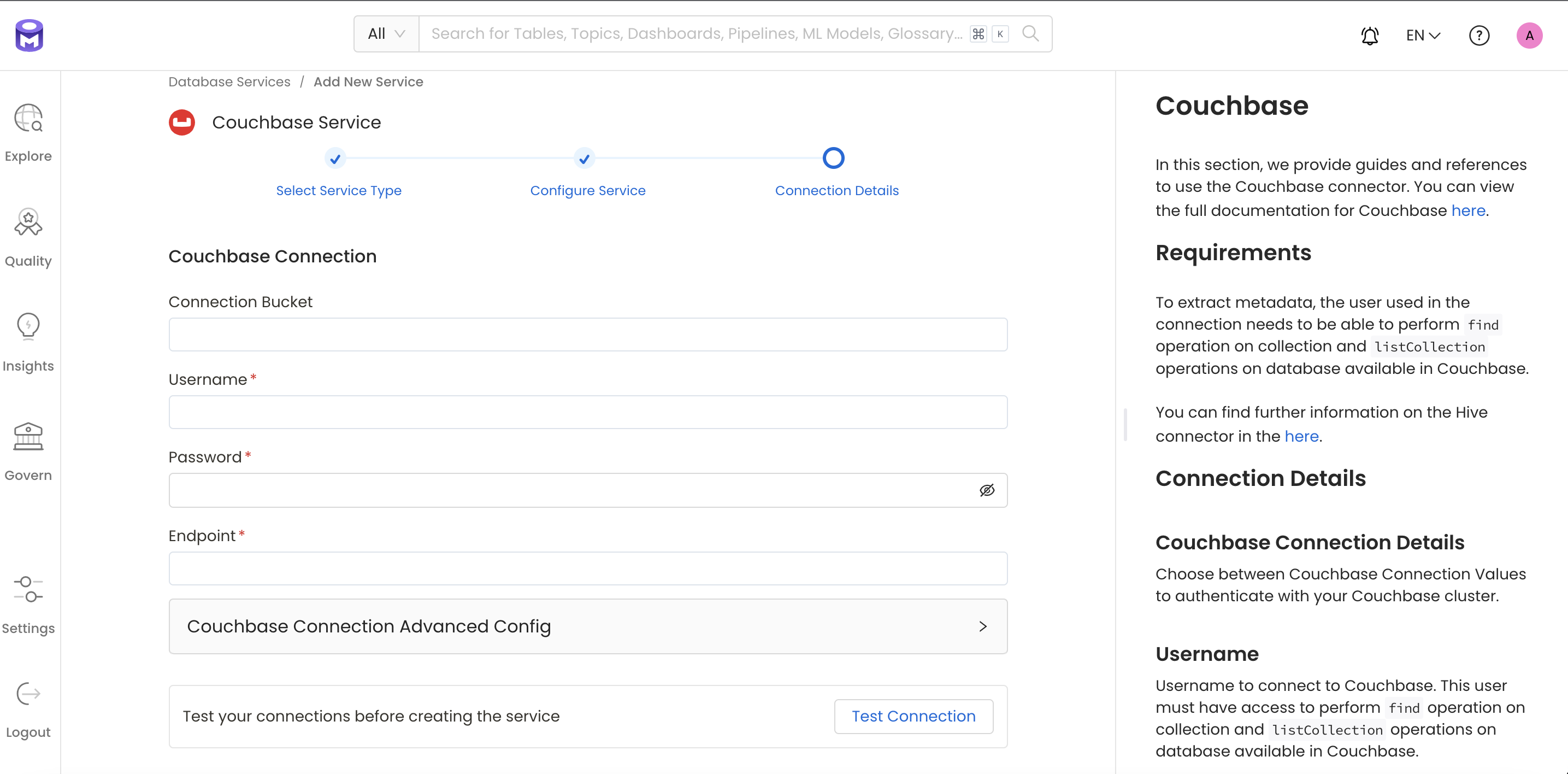Open the EN language dropdown
Image resolution: width=1568 pixels, height=774 pixels.
pos(1423,36)
